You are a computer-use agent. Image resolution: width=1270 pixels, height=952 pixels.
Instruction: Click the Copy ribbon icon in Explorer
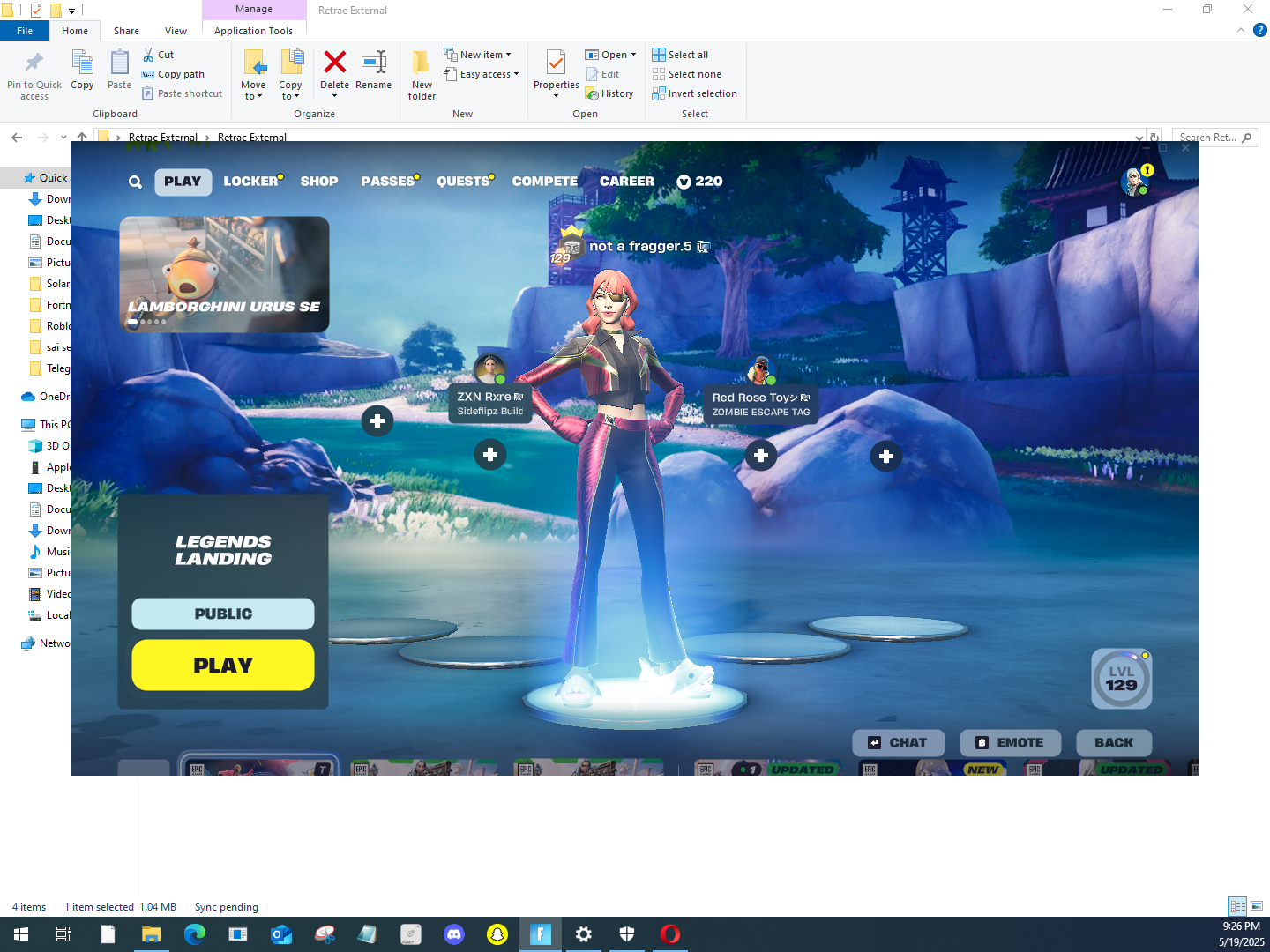[82, 71]
